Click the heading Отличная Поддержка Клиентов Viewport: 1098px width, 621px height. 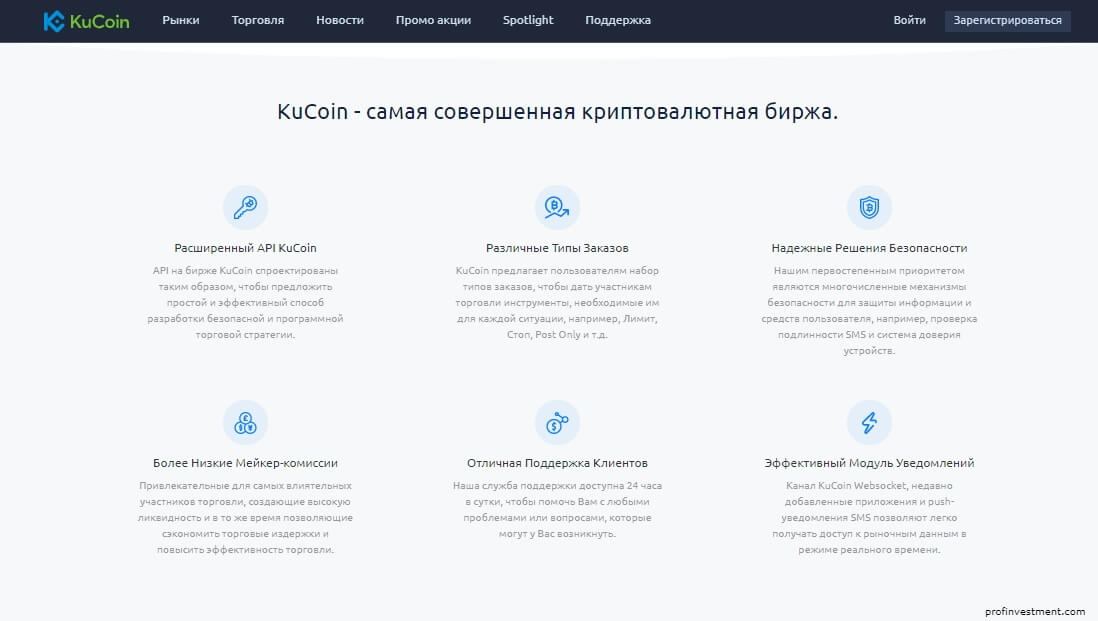[x=557, y=463]
